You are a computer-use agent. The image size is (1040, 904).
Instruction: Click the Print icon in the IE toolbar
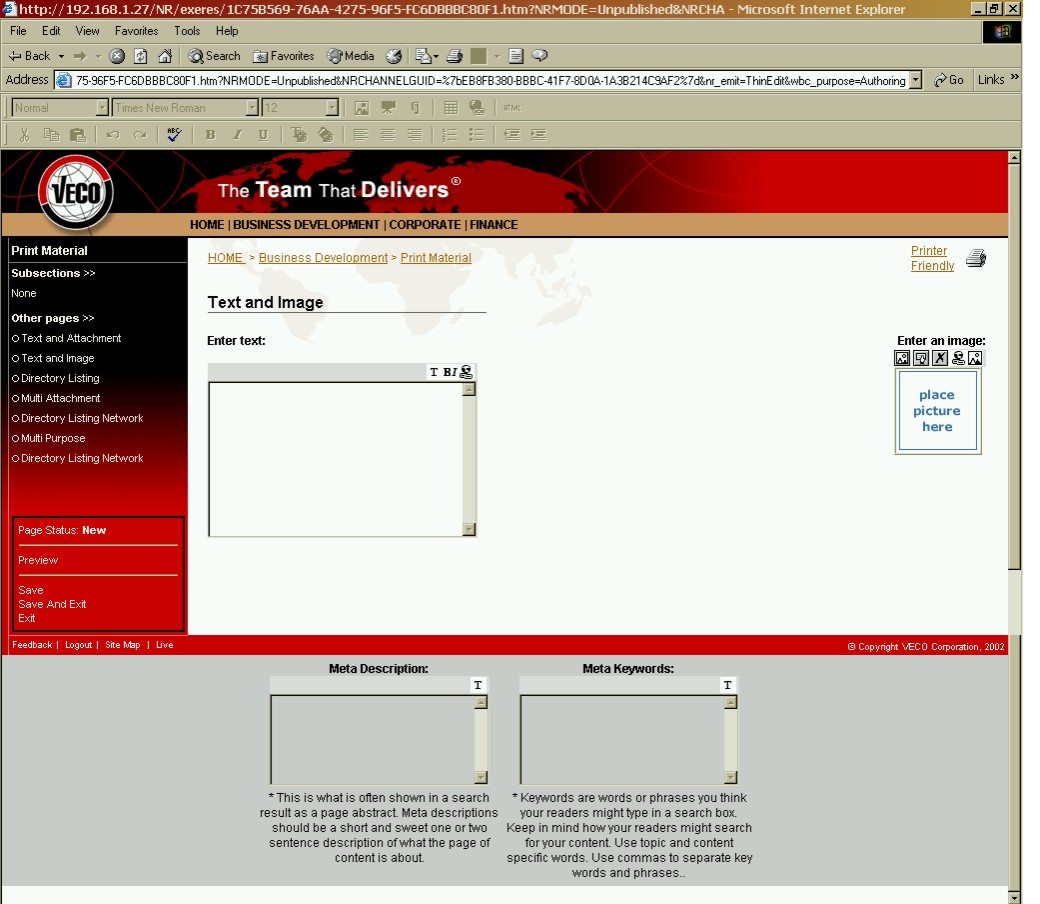click(454, 56)
